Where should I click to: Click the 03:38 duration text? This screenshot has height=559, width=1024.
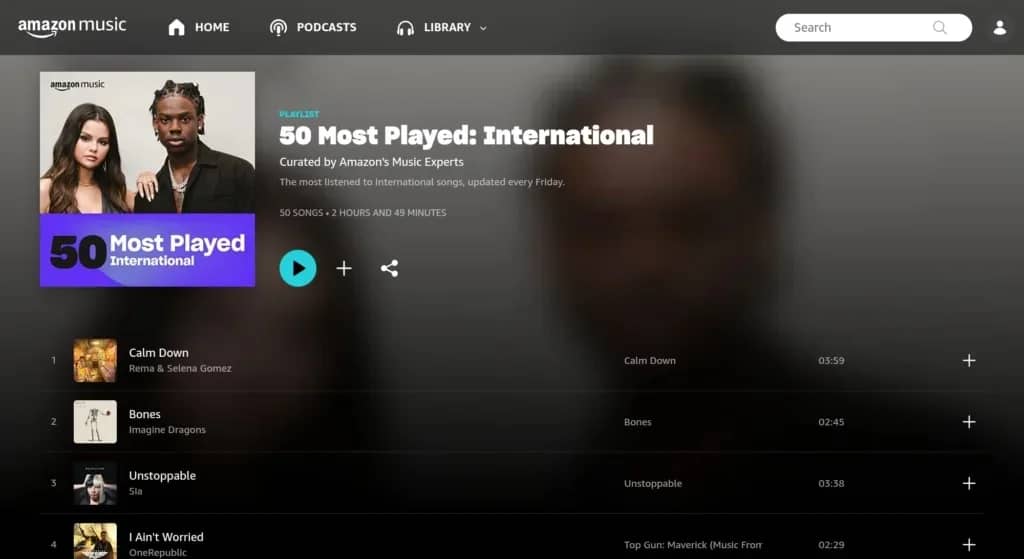click(831, 483)
